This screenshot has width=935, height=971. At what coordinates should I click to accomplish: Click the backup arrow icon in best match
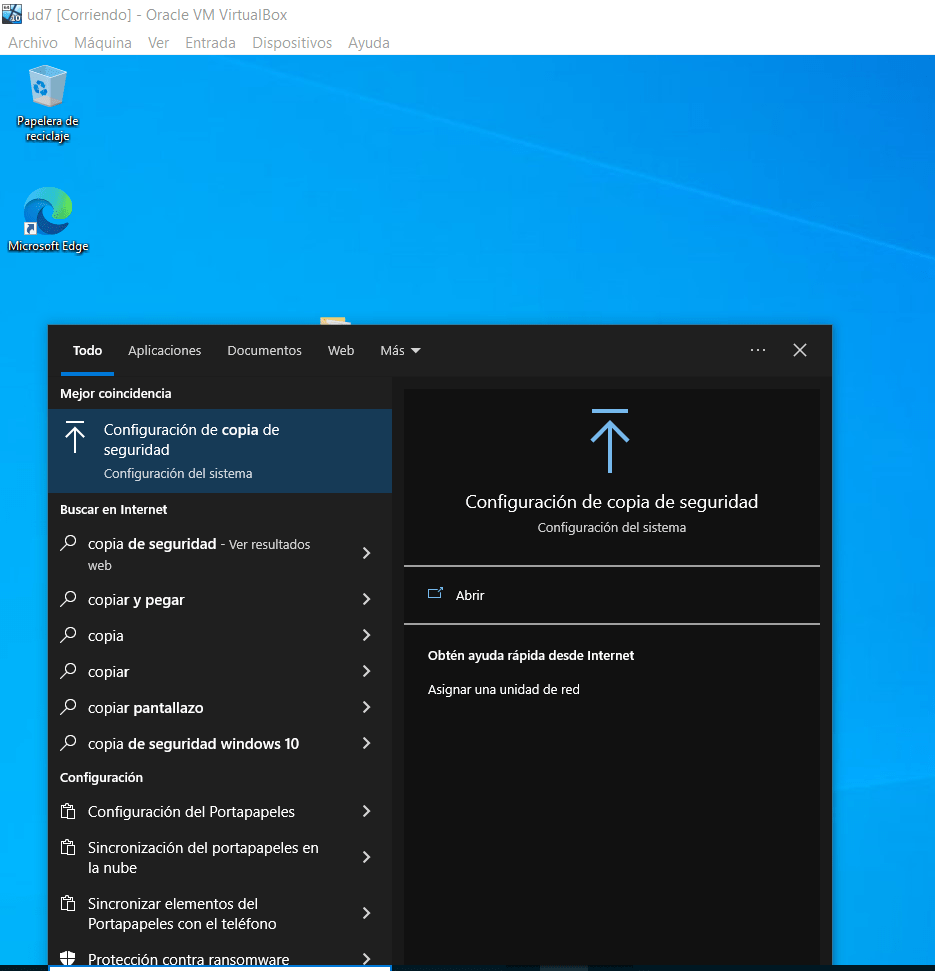click(75, 438)
